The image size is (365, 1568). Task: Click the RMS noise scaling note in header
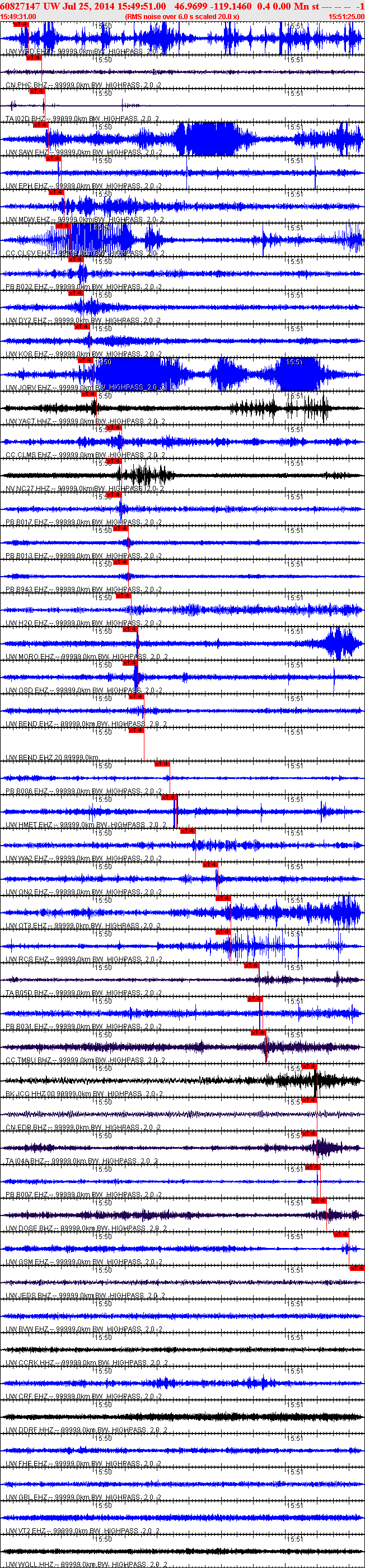[182, 16]
